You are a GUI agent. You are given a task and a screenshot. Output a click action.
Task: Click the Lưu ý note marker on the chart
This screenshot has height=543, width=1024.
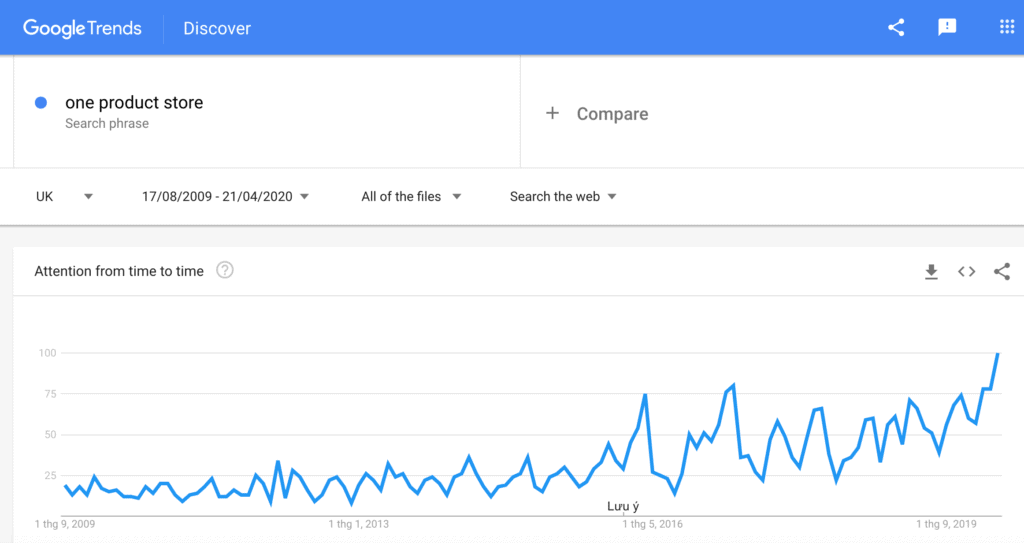[x=623, y=506]
